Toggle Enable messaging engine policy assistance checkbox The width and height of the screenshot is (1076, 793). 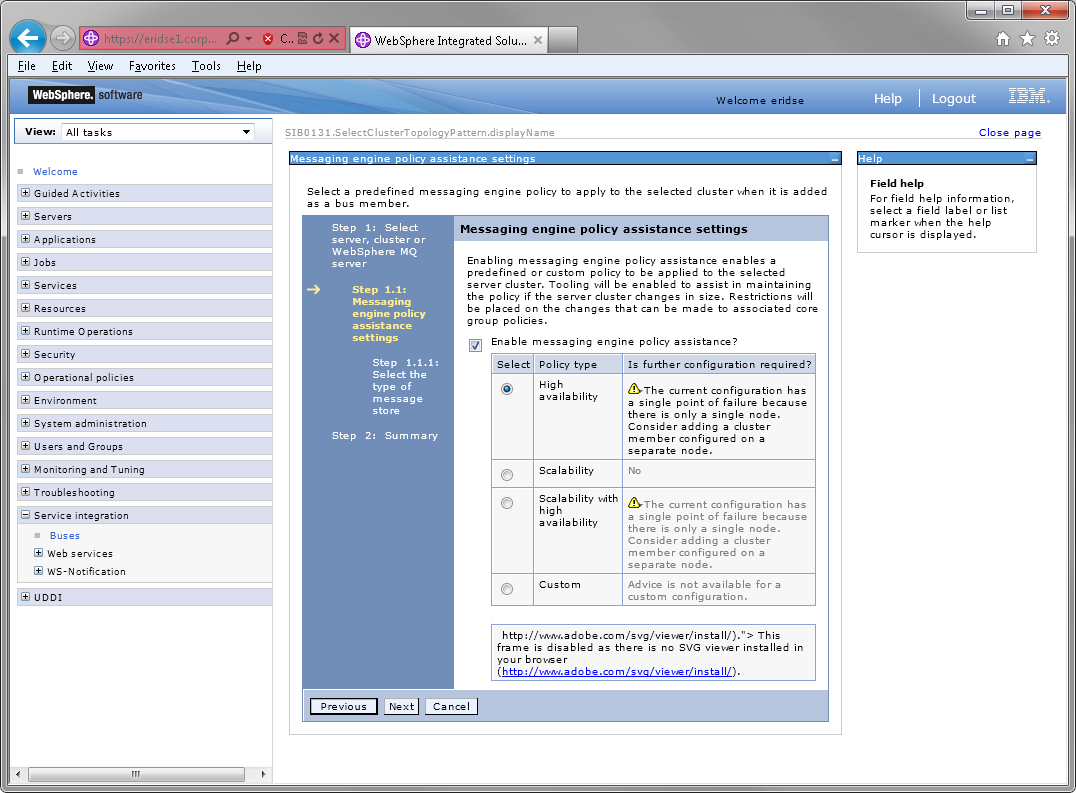click(x=475, y=345)
